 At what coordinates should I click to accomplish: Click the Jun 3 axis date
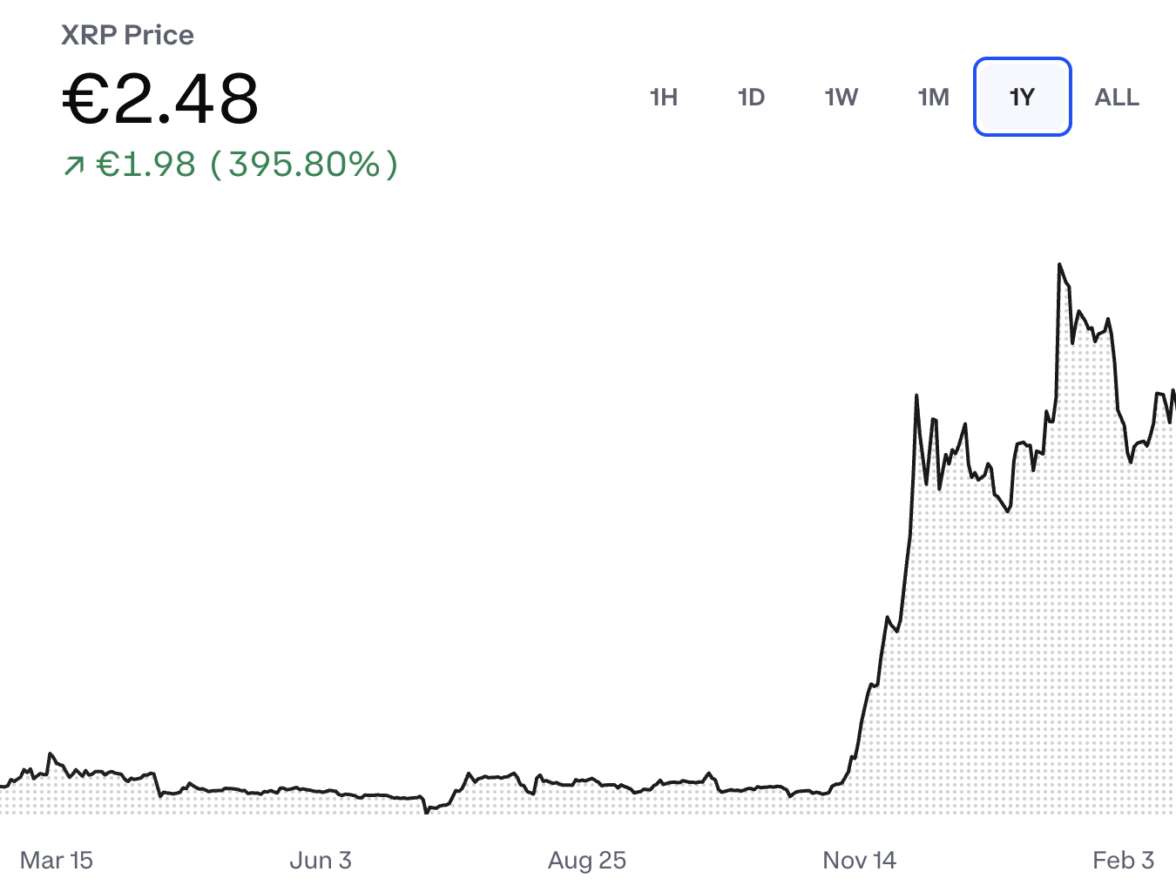pyautogui.click(x=320, y=860)
